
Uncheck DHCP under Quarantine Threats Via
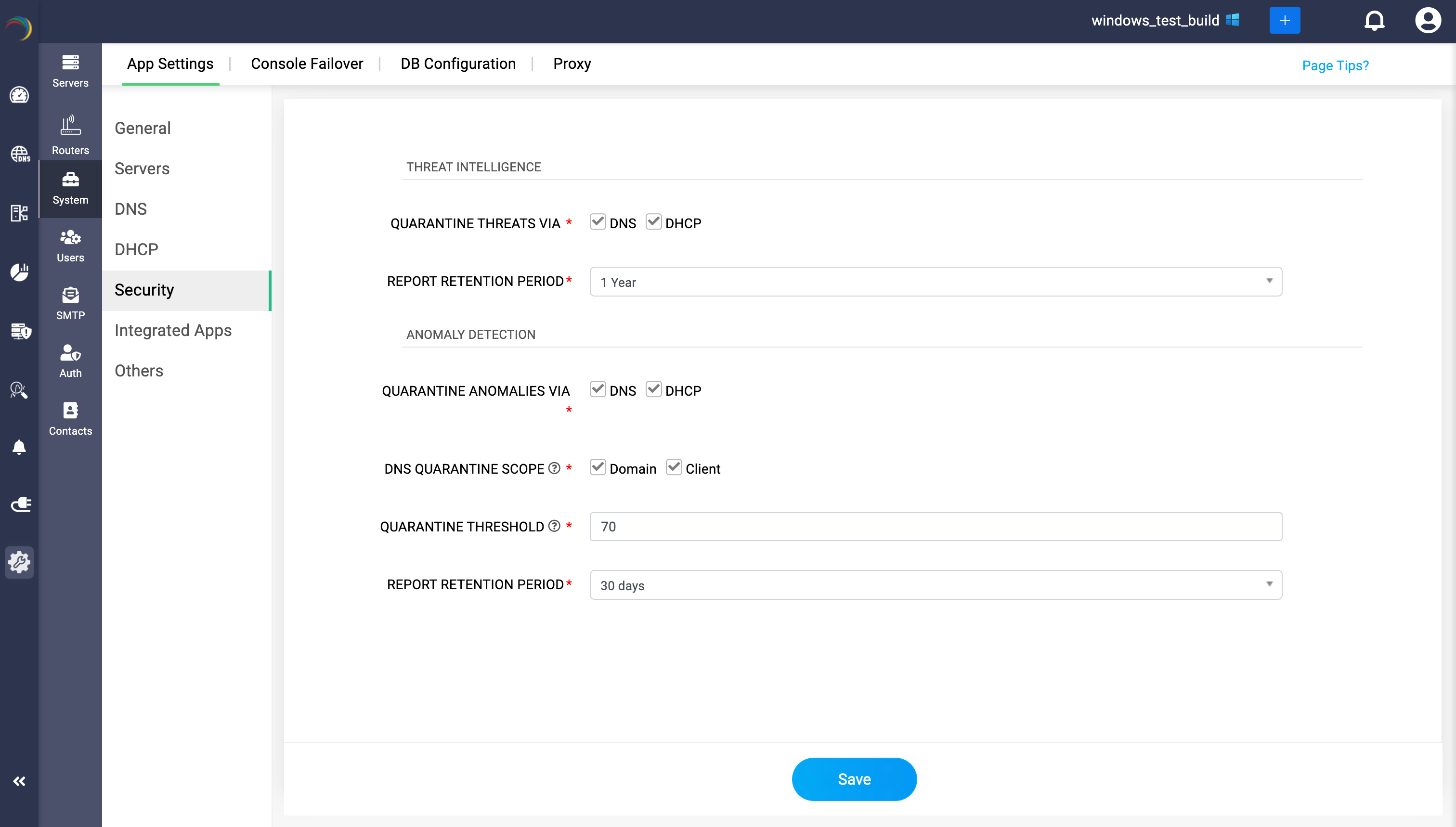pos(653,221)
